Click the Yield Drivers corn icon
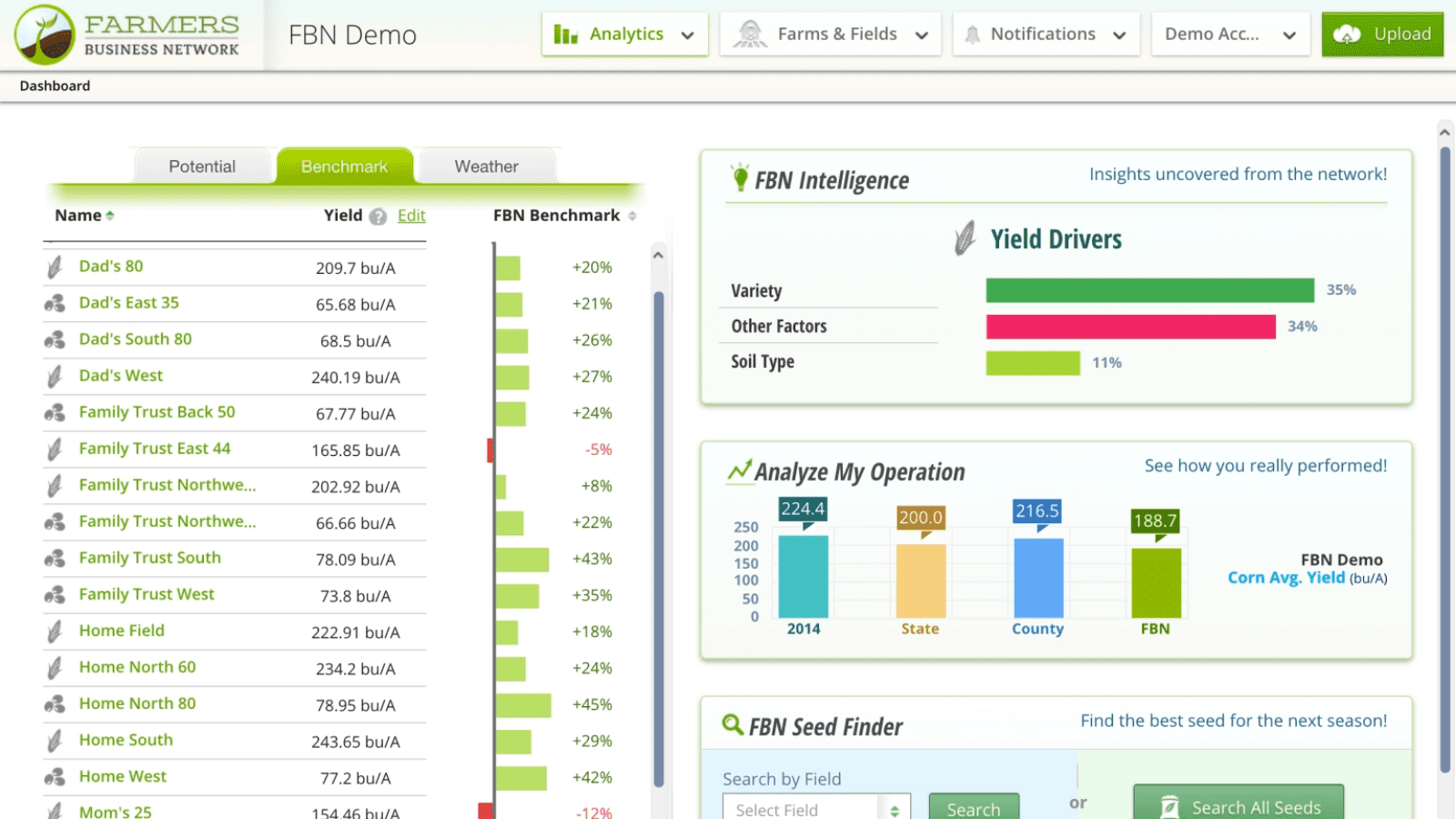 click(966, 238)
